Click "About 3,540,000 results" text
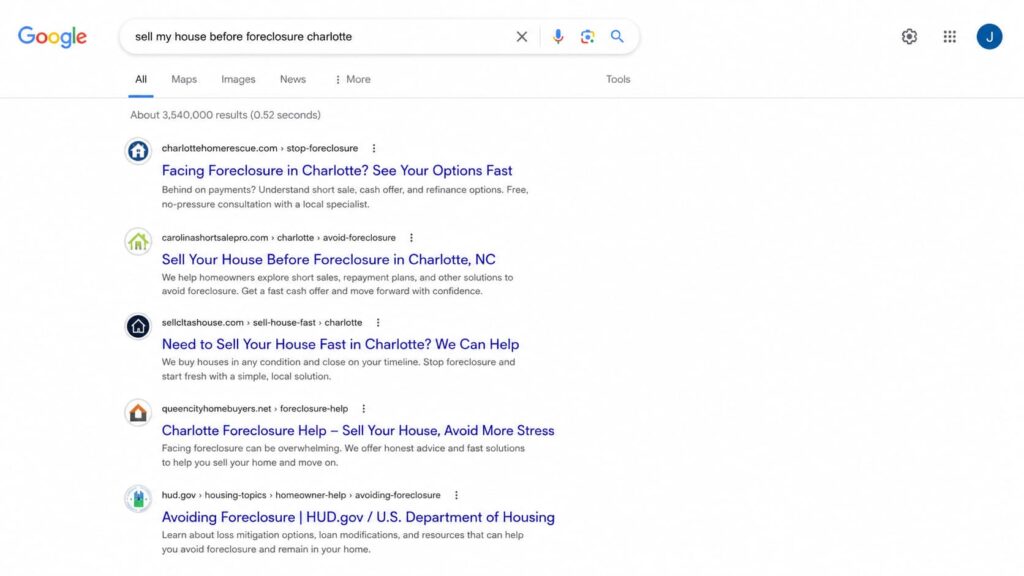Image resolution: width=1024 pixels, height=576 pixels. pyautogui.click(x=225, y=115)
